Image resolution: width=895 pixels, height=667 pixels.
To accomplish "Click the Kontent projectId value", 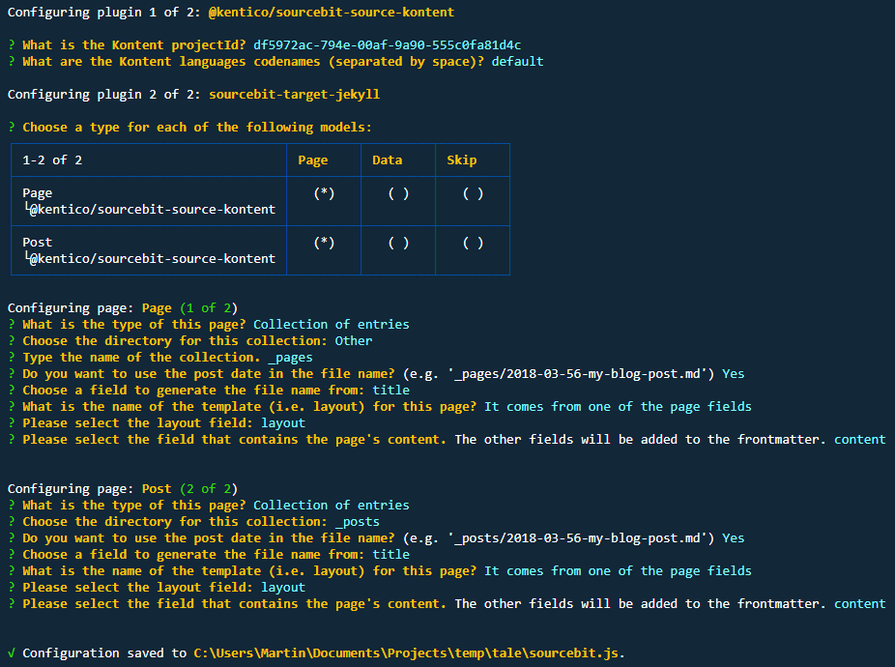I will click(386, 45).
